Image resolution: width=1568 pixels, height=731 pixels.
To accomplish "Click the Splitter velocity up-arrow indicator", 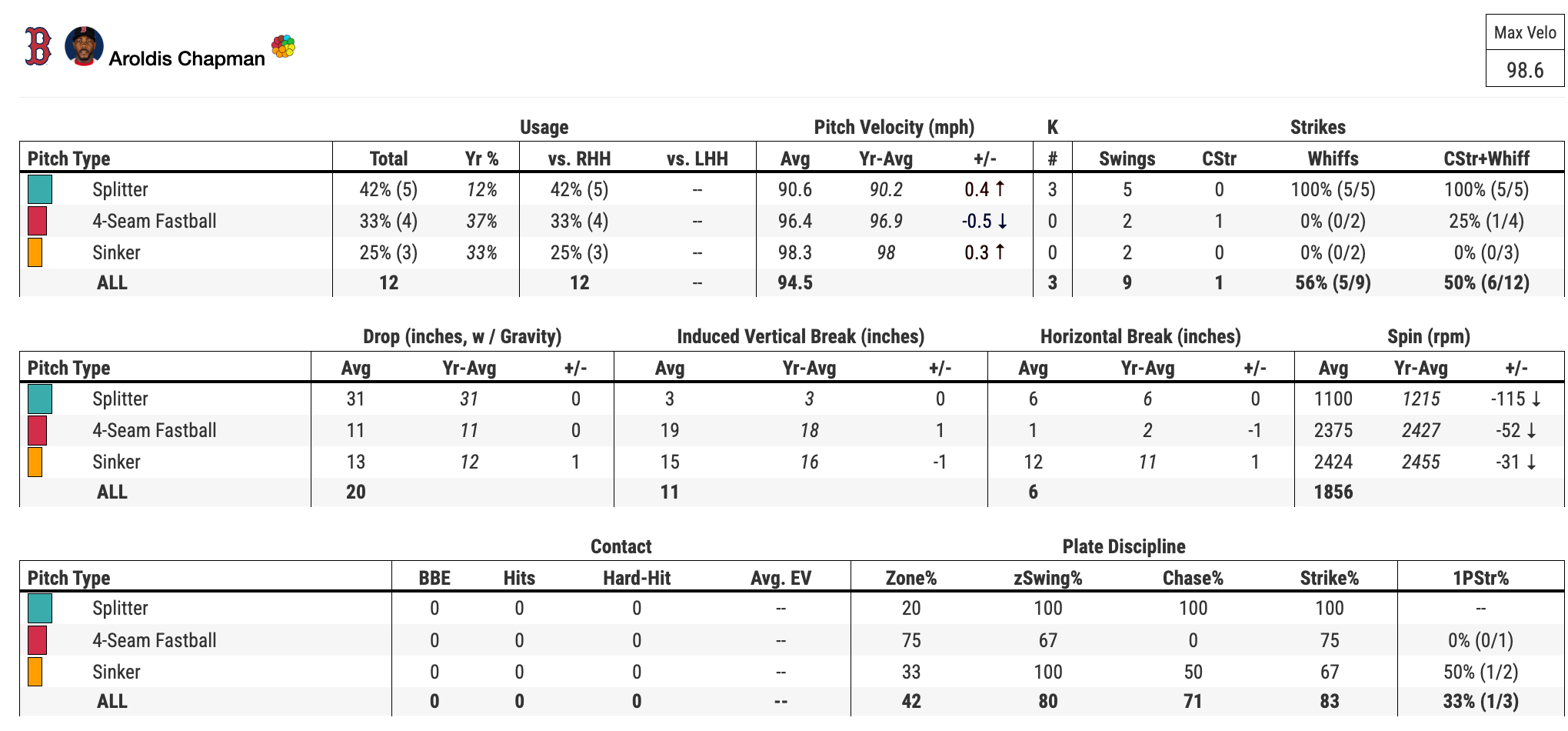I will coord(1000,189).
